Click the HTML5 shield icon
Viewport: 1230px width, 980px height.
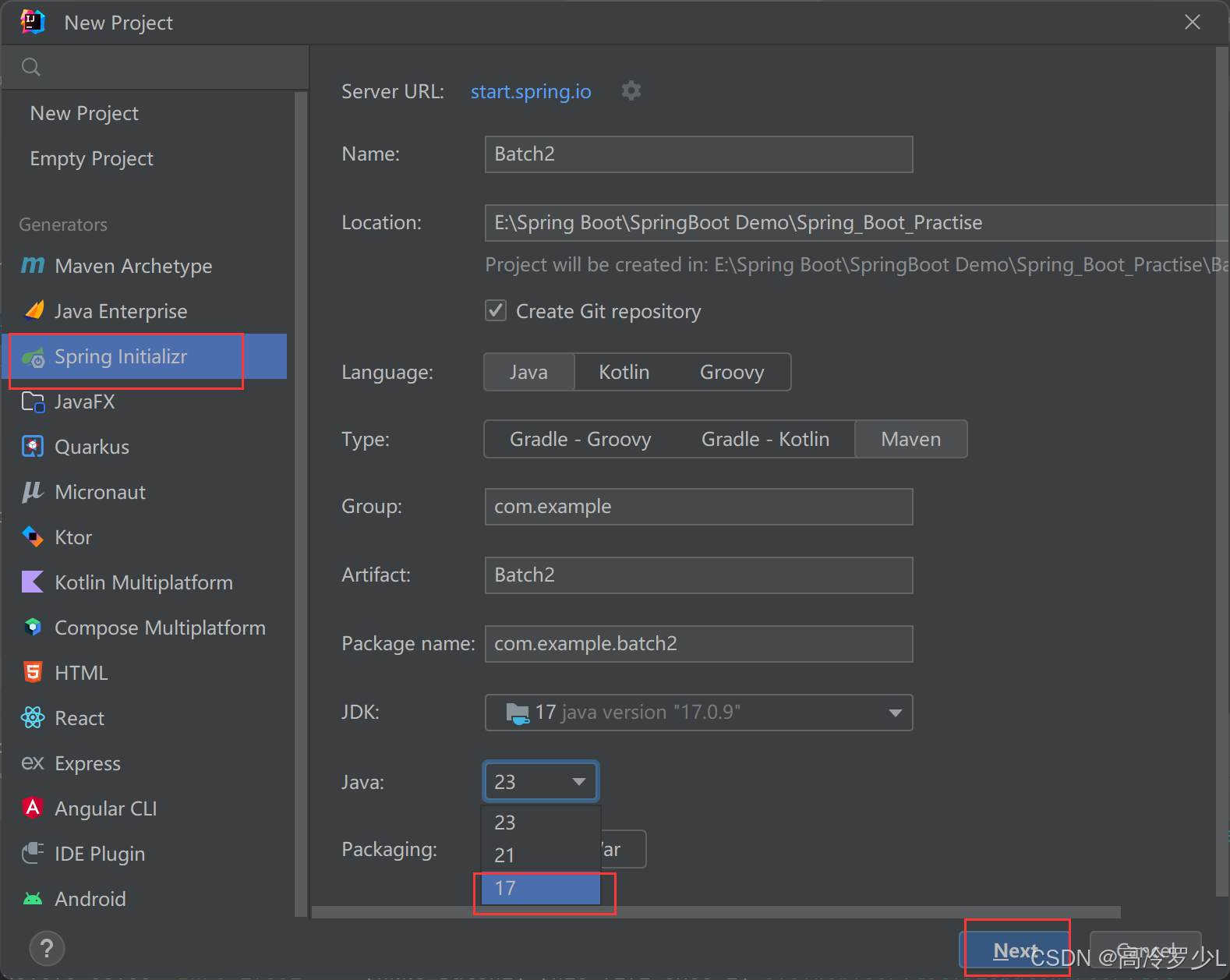coord(33,673)
